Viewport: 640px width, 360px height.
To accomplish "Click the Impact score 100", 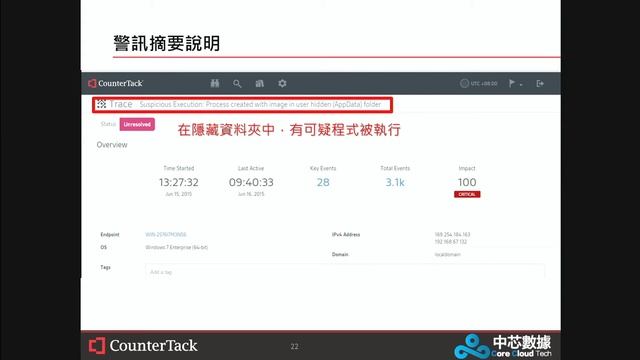I will [467, 182].
